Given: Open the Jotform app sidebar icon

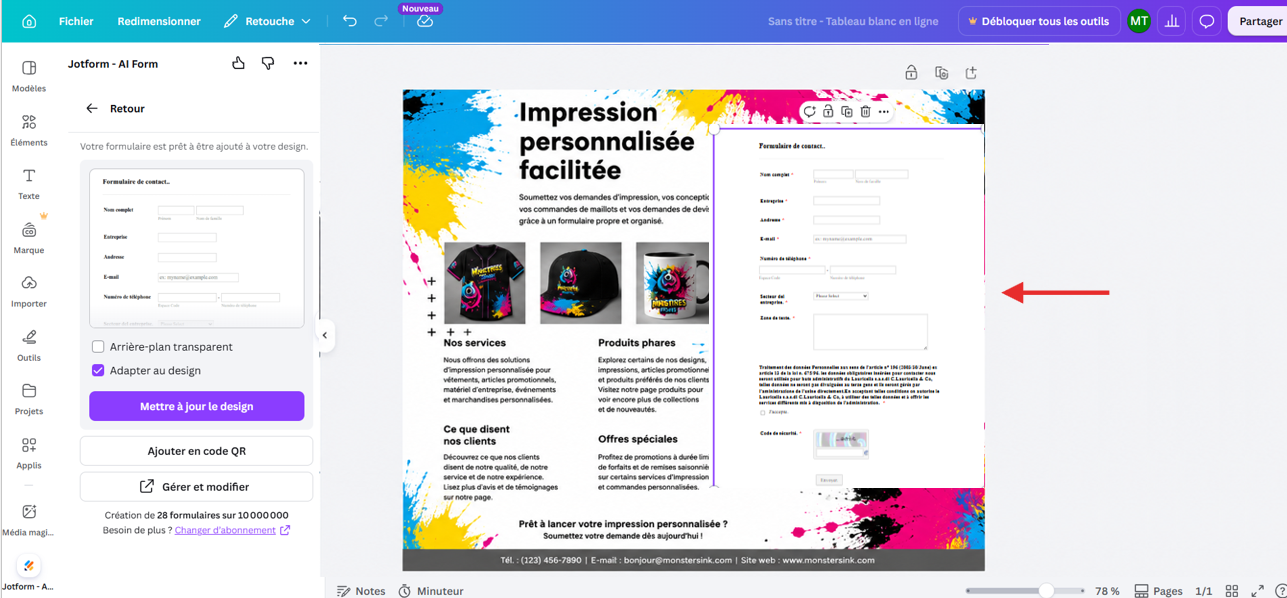Looking at the screenshot, I should pos(29,573).
